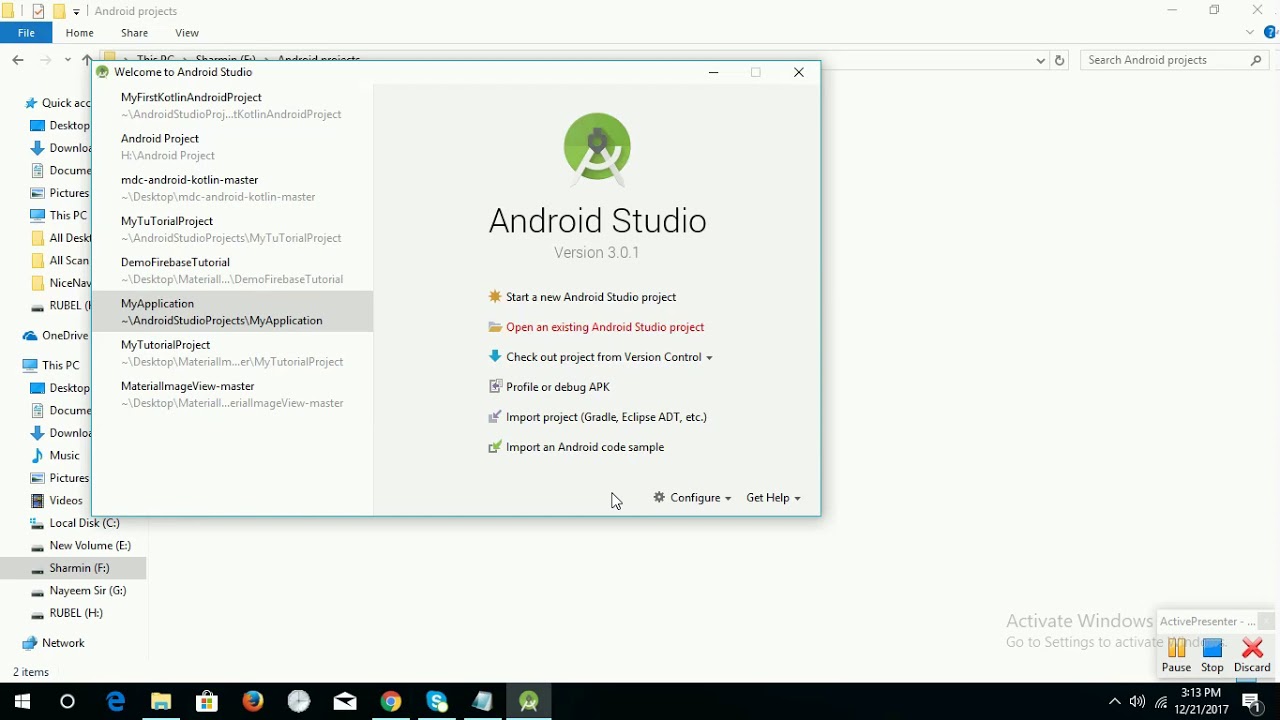1280x720 pixels.
Task: Open recent project MyFirstKotlinAndroidProject
Action: click(x=232, y=106)
